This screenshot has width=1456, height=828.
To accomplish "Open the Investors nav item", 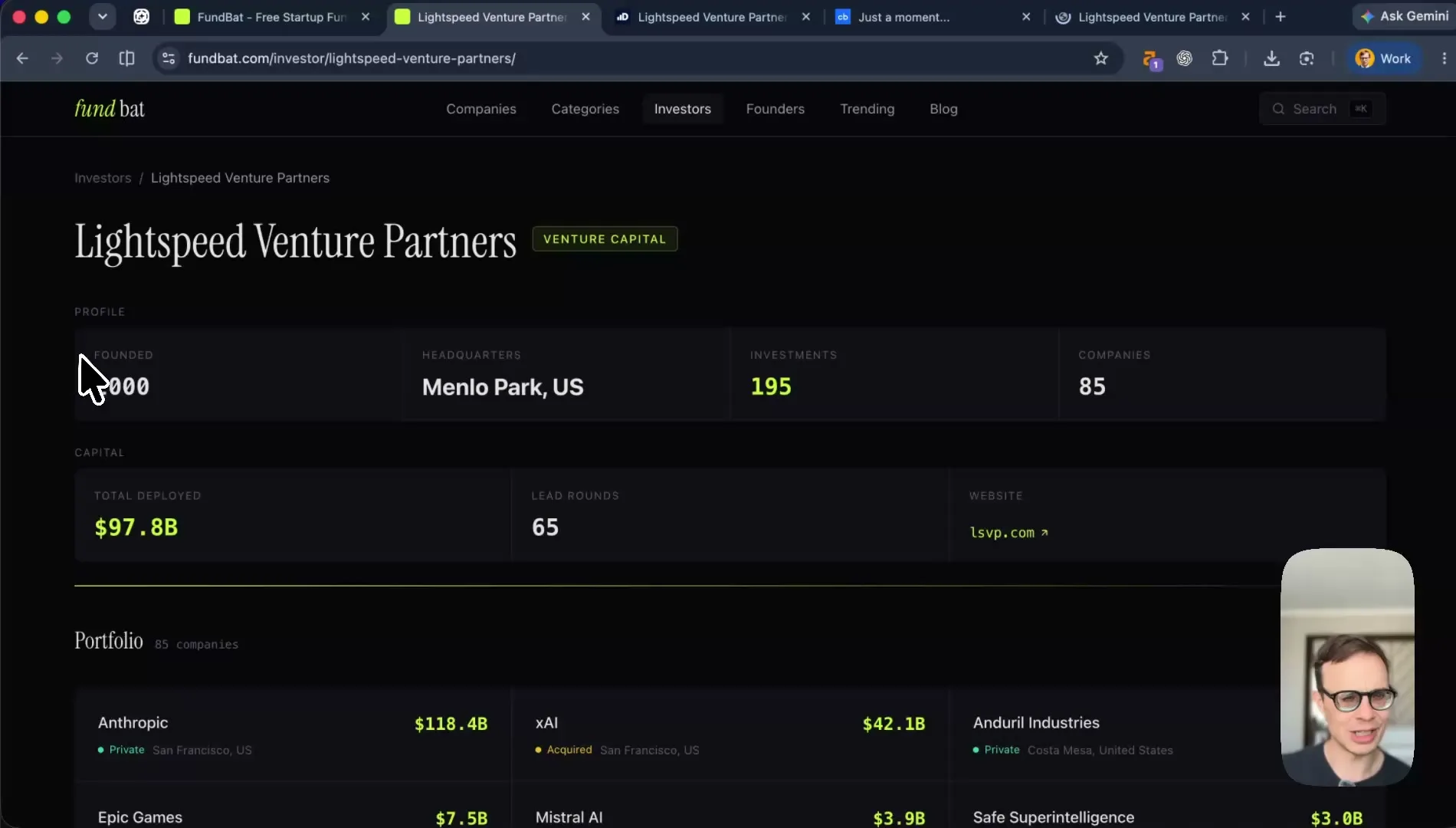I will (683, 109).
